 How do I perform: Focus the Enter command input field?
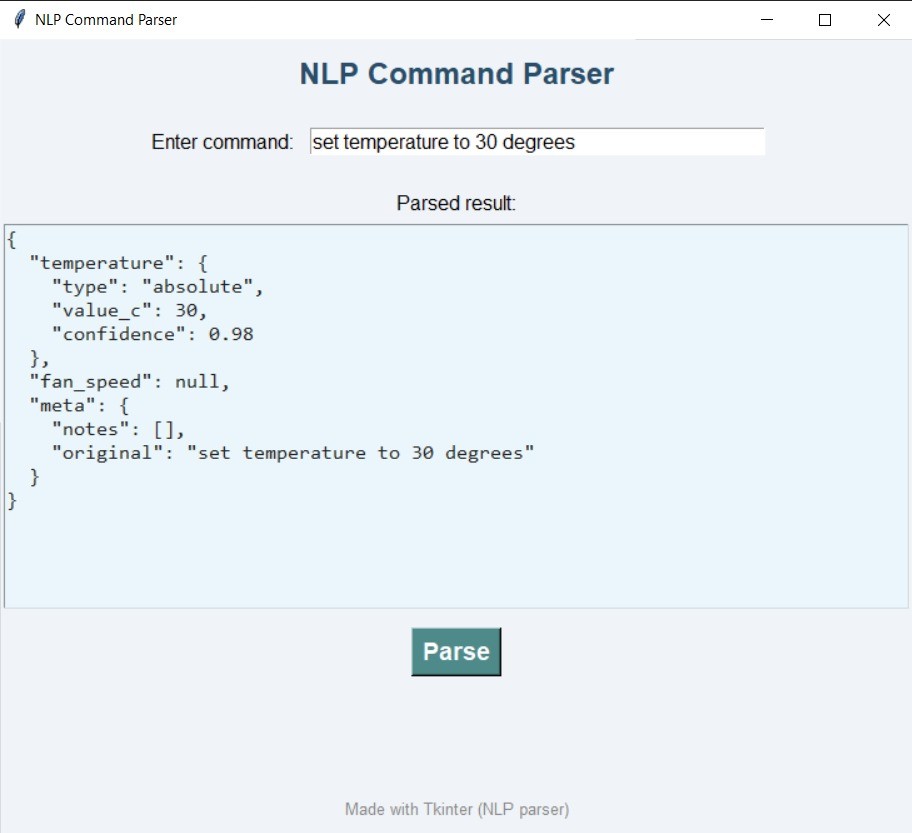click(537, 142)
